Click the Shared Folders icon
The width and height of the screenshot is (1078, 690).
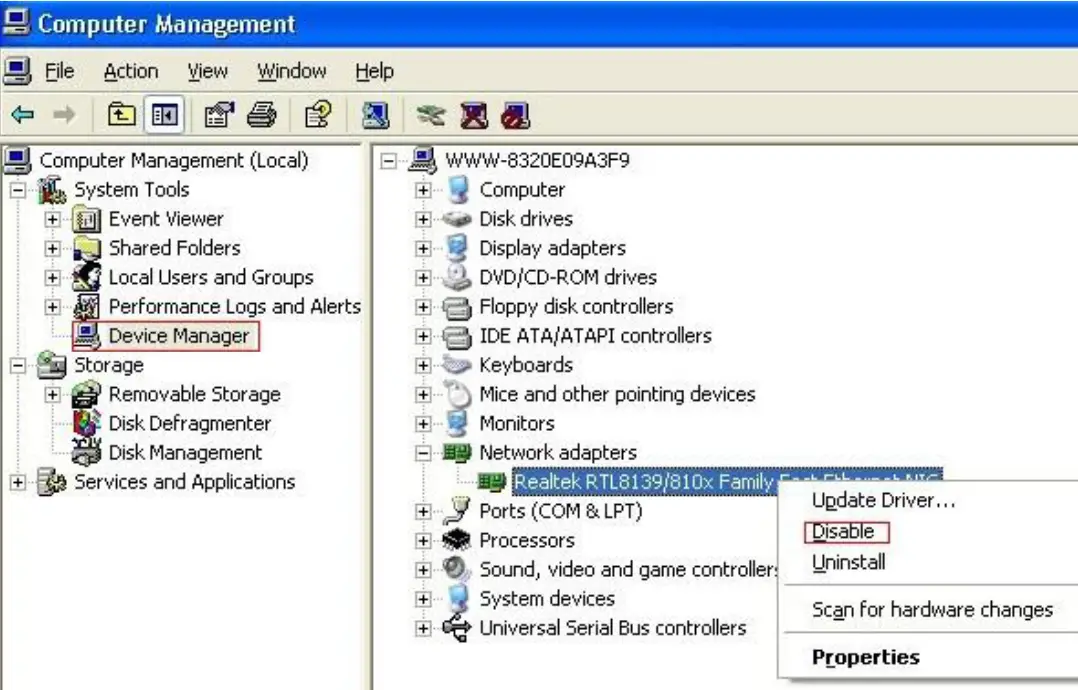87,248
